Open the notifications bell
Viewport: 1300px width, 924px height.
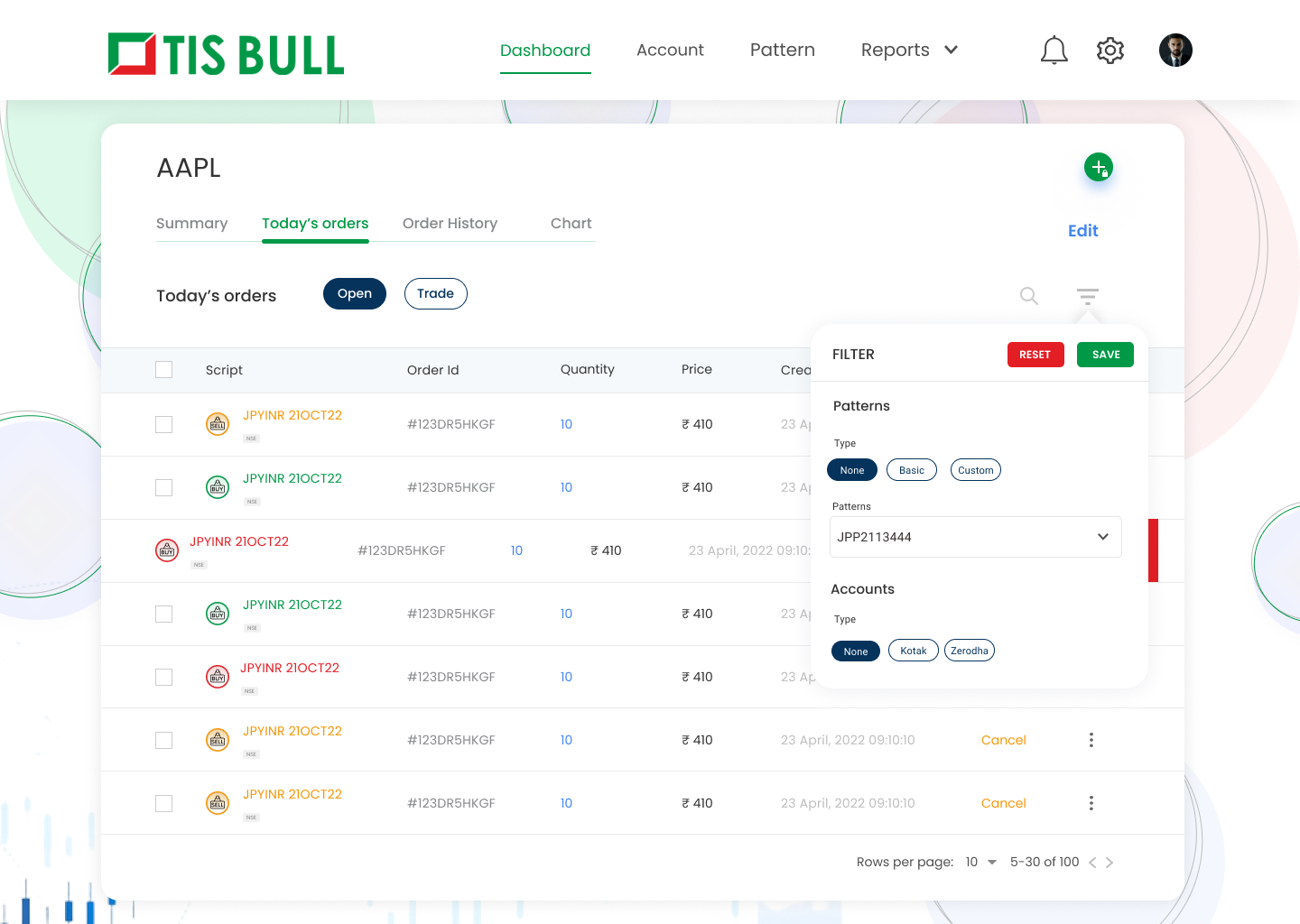point(1054,51)
